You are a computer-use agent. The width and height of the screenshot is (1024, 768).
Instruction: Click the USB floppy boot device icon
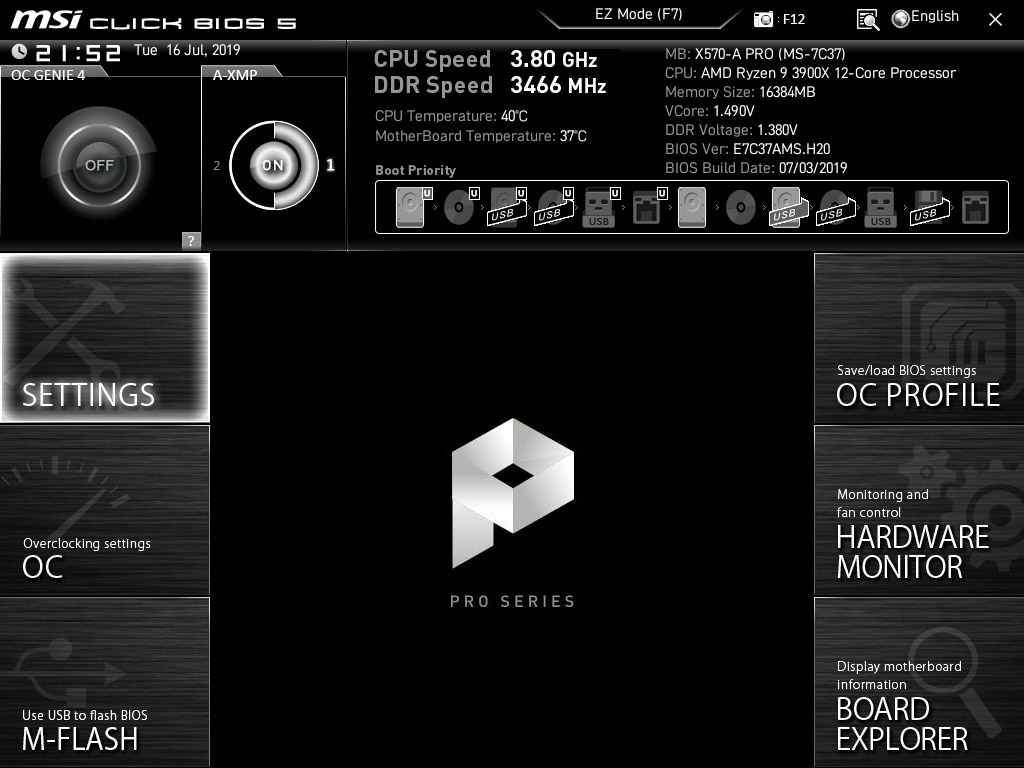click(926, 208)
